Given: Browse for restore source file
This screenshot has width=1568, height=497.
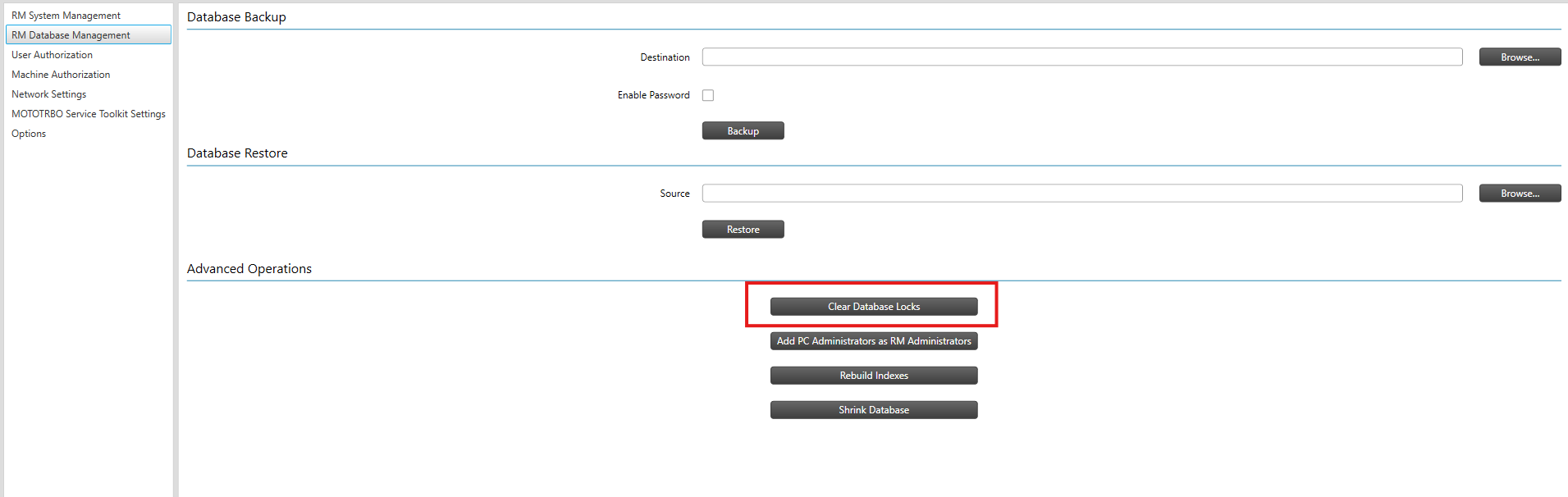Looking at the screenshot, I should [x=1520, y=193].
